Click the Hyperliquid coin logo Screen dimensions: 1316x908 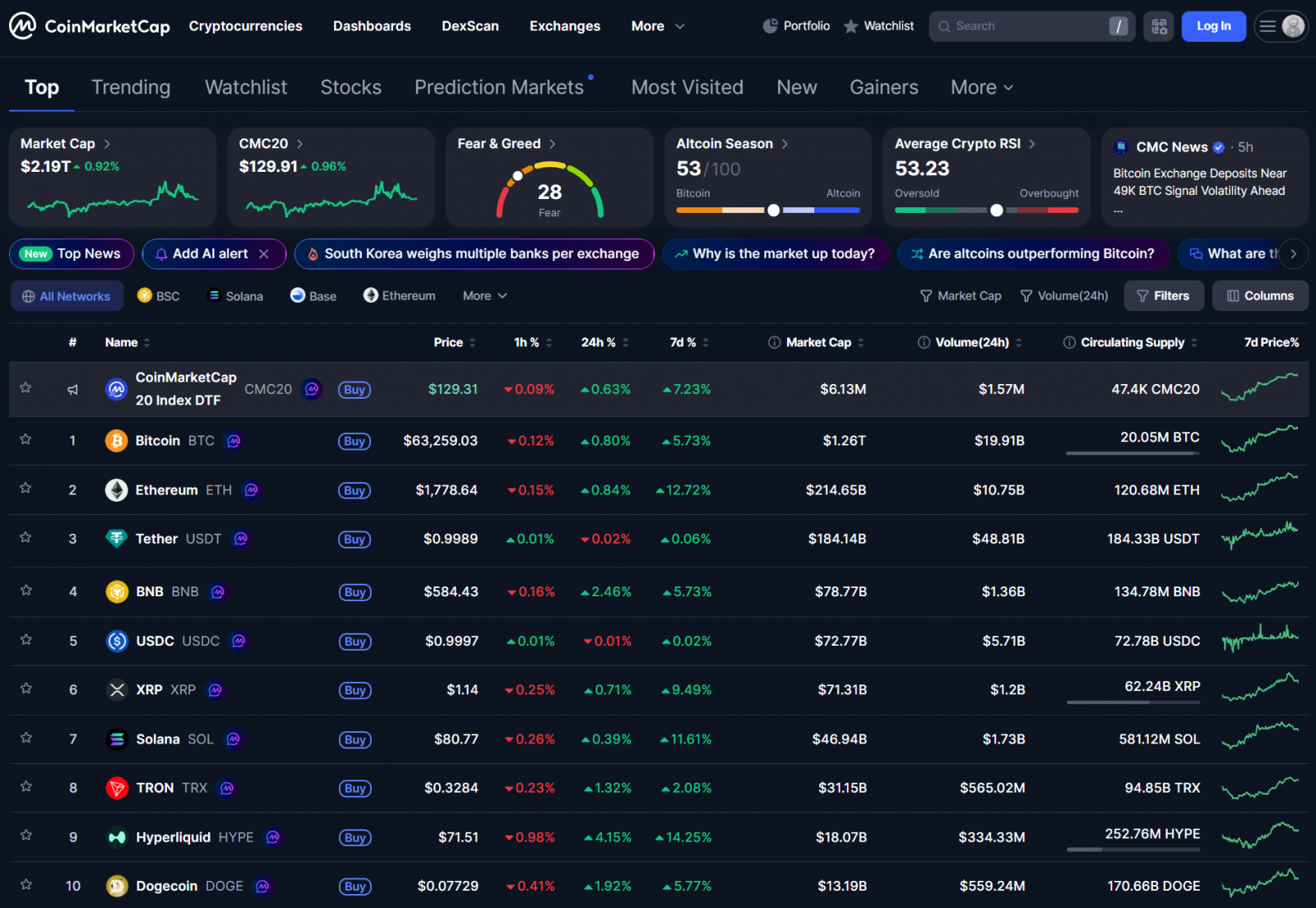tap(118, 837)
